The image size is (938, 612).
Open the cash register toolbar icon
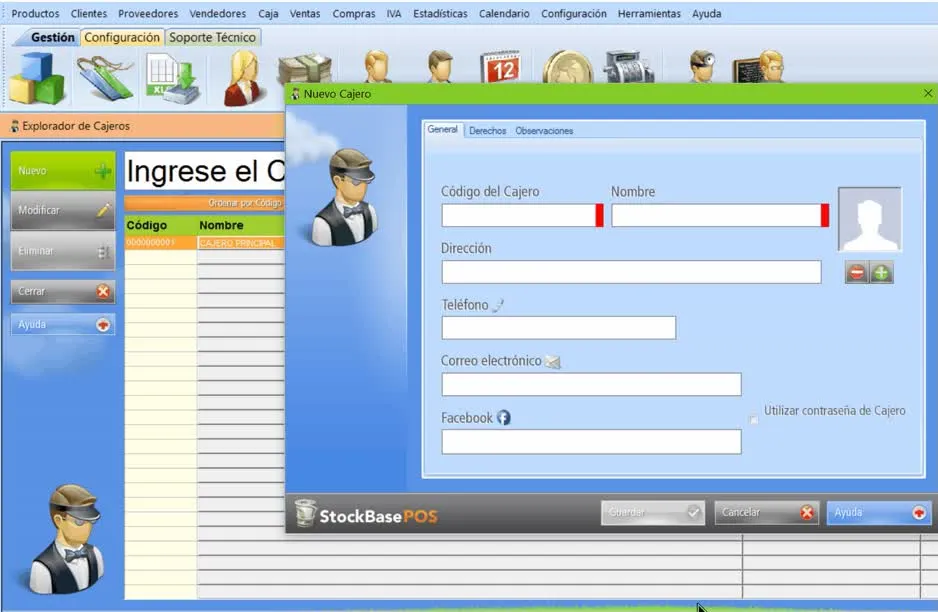pyautogui.click(x=629, y=67)
